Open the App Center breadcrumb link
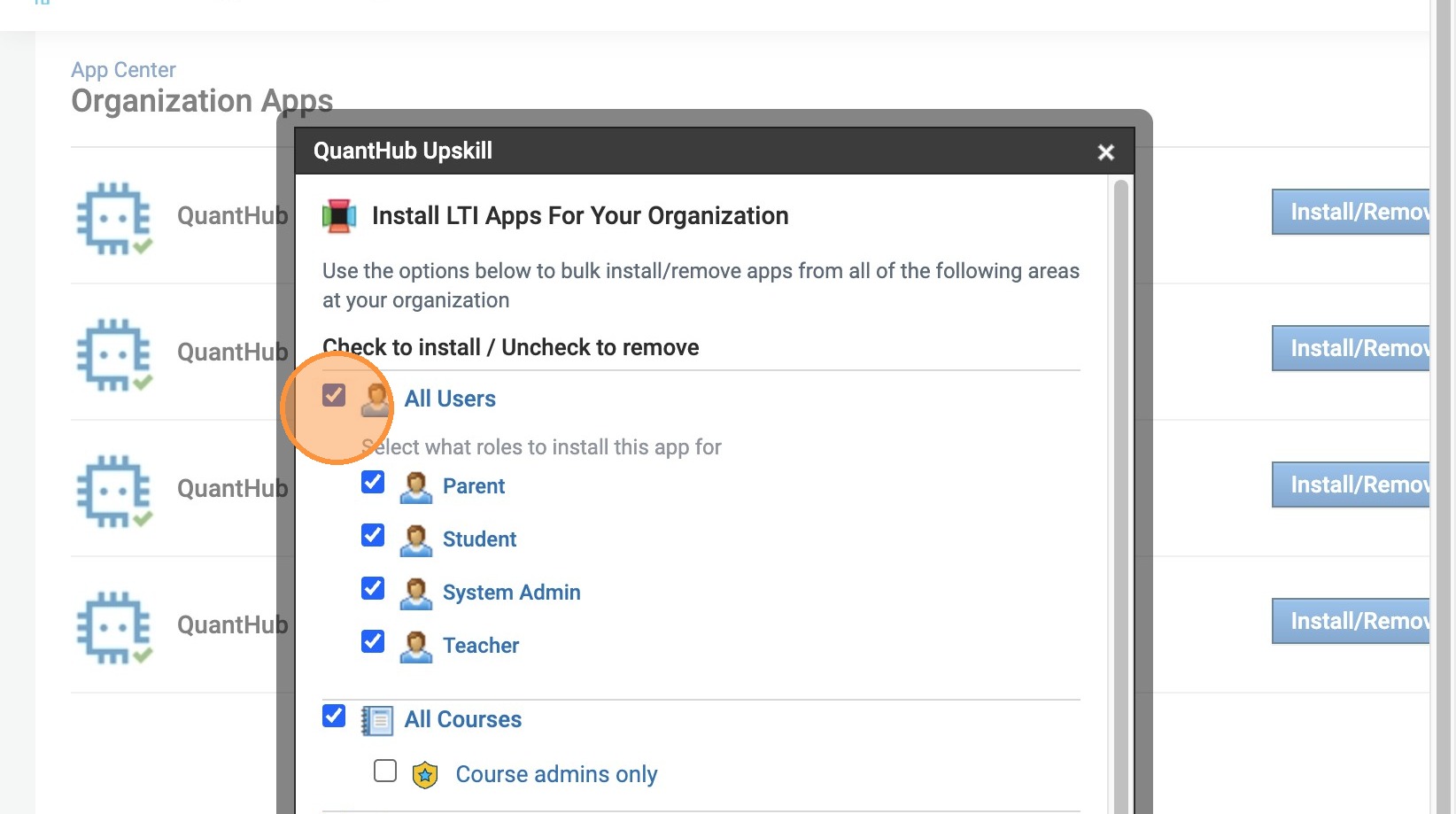The height and width of the screenshot is (814, 1456). pos(123,70)
